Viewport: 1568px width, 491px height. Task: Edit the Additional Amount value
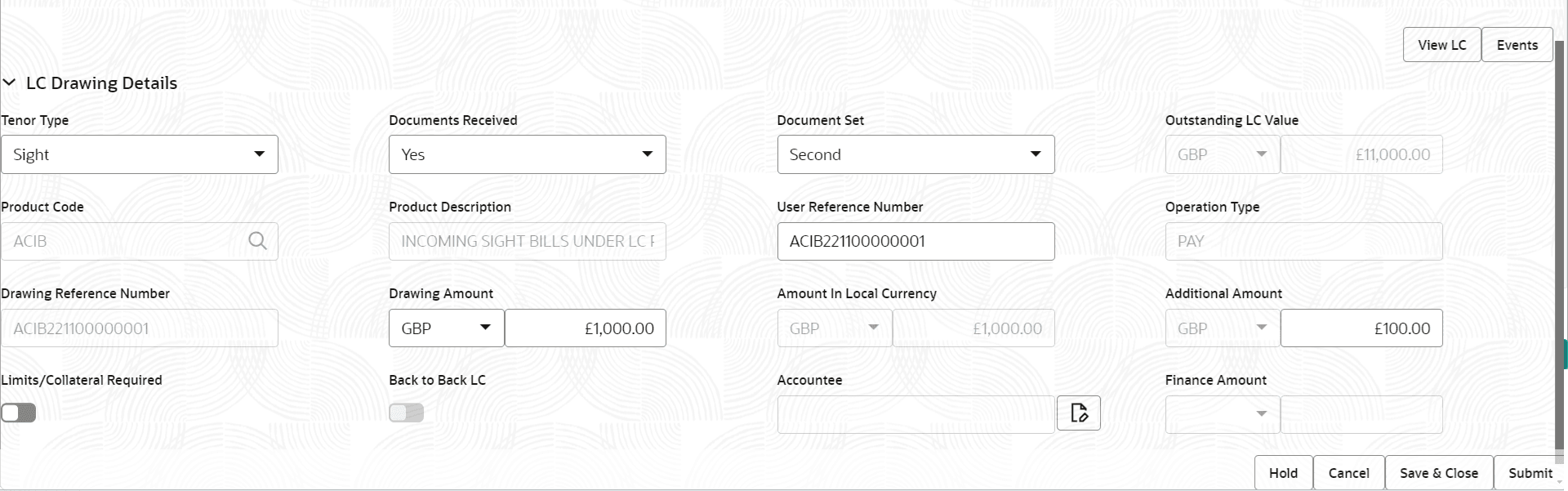1360,328
